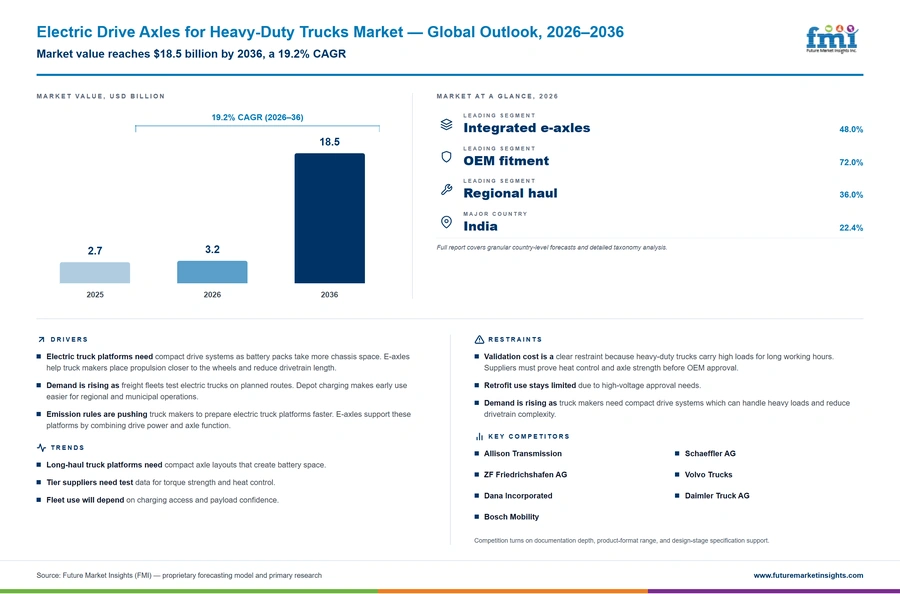Click the main report title heading
This screenshot has width=900, height=594.
coord(330,32)
